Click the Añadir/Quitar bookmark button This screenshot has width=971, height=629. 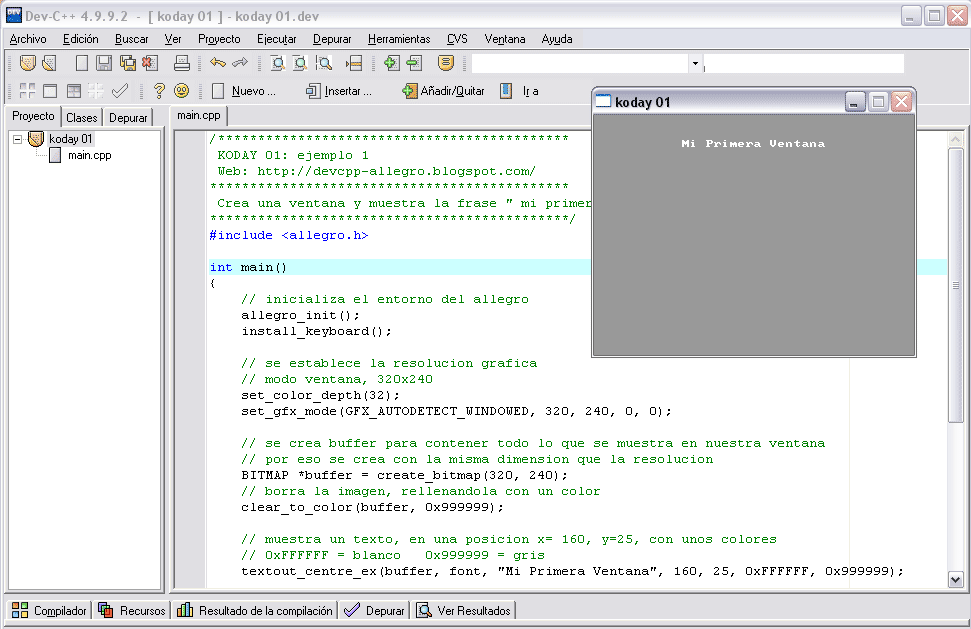(x=443, y=91)
